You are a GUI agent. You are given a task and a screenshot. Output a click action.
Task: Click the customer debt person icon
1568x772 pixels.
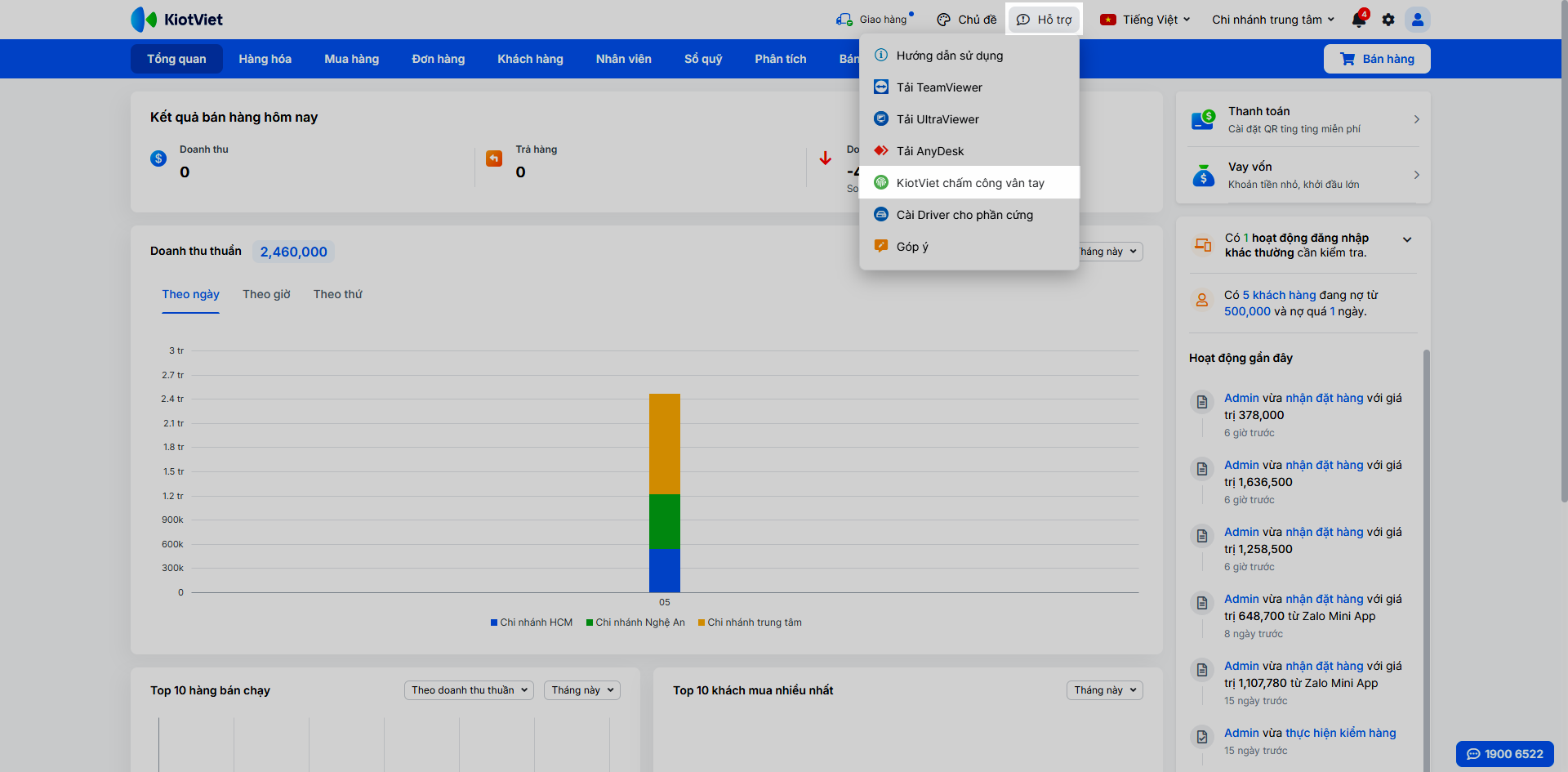(x=1202, y=301)
